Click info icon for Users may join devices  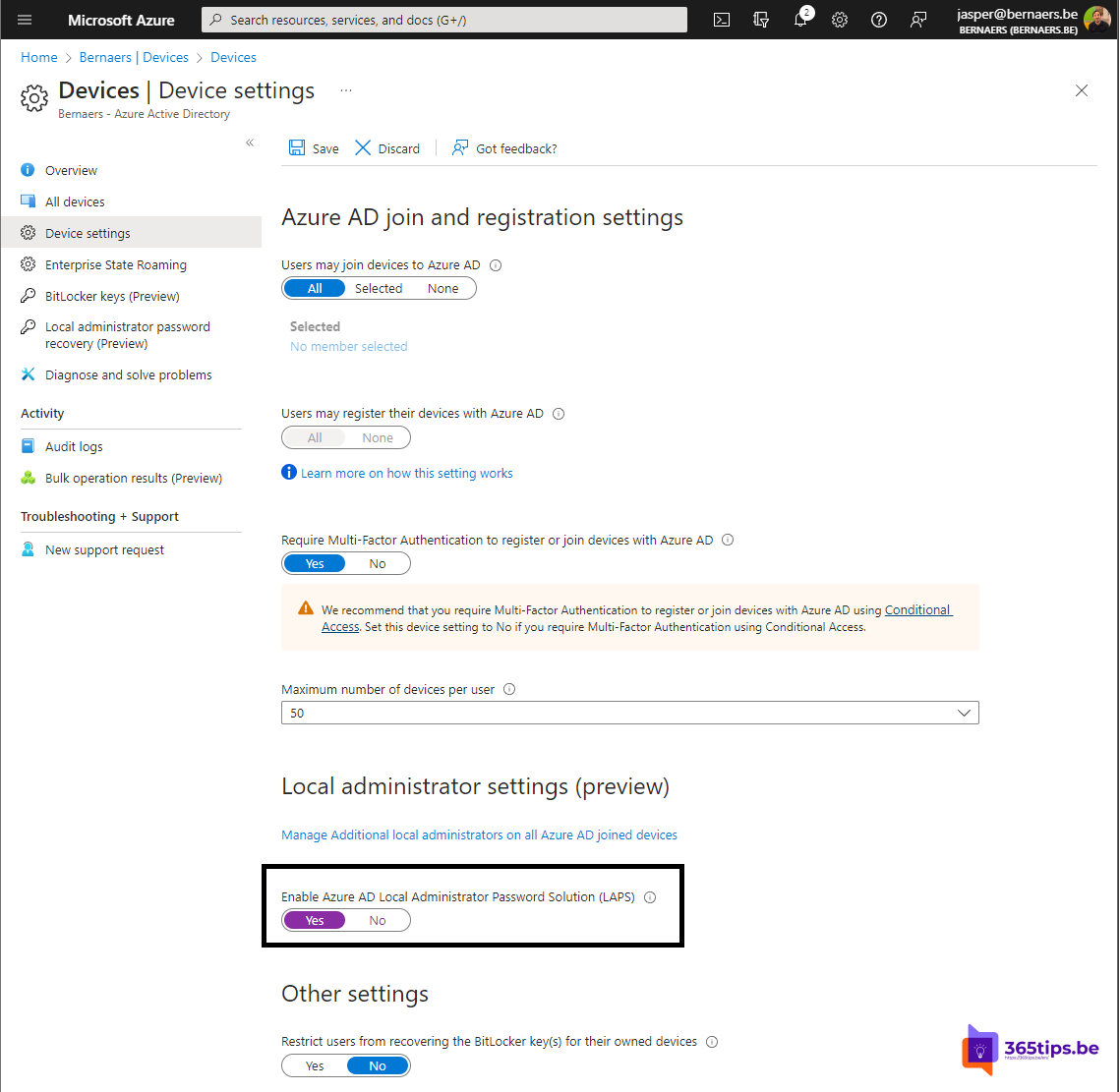pos(496,265)
